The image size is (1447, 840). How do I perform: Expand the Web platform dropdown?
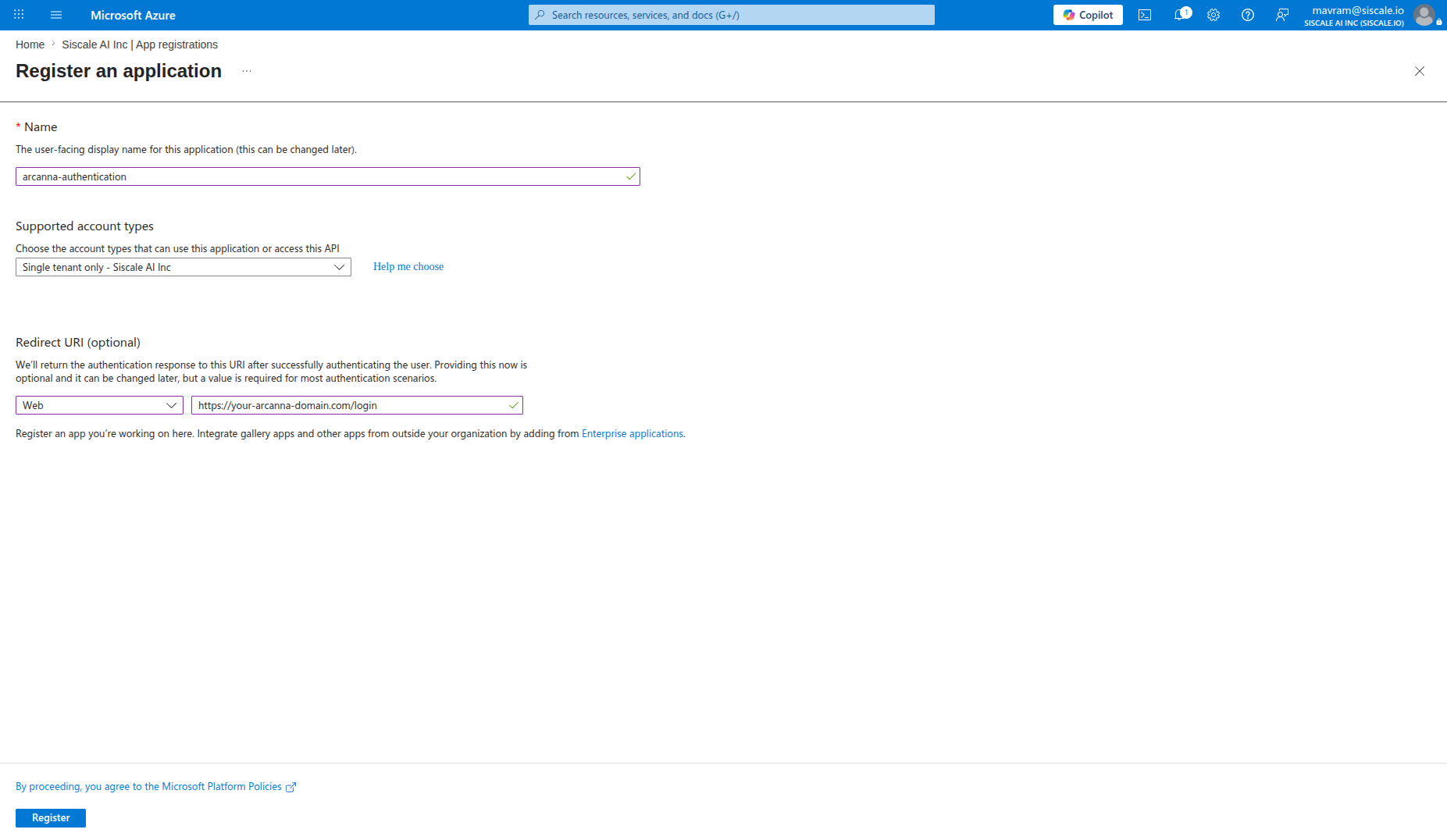(99, 405)
